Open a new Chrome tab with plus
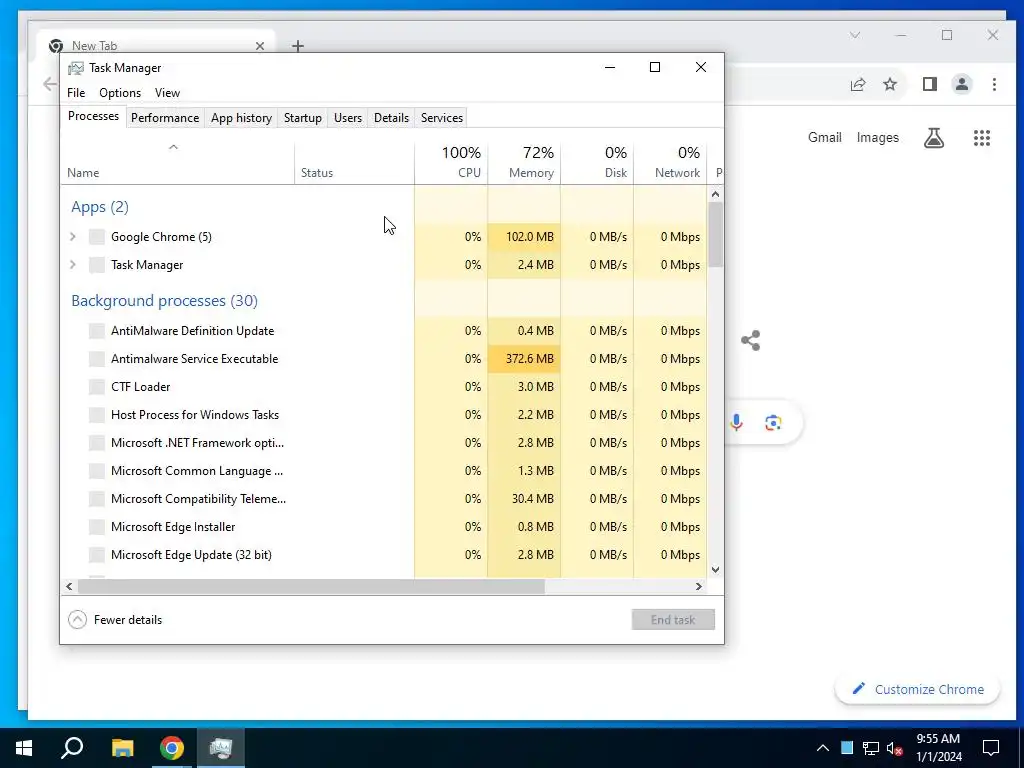 point(298,46)
